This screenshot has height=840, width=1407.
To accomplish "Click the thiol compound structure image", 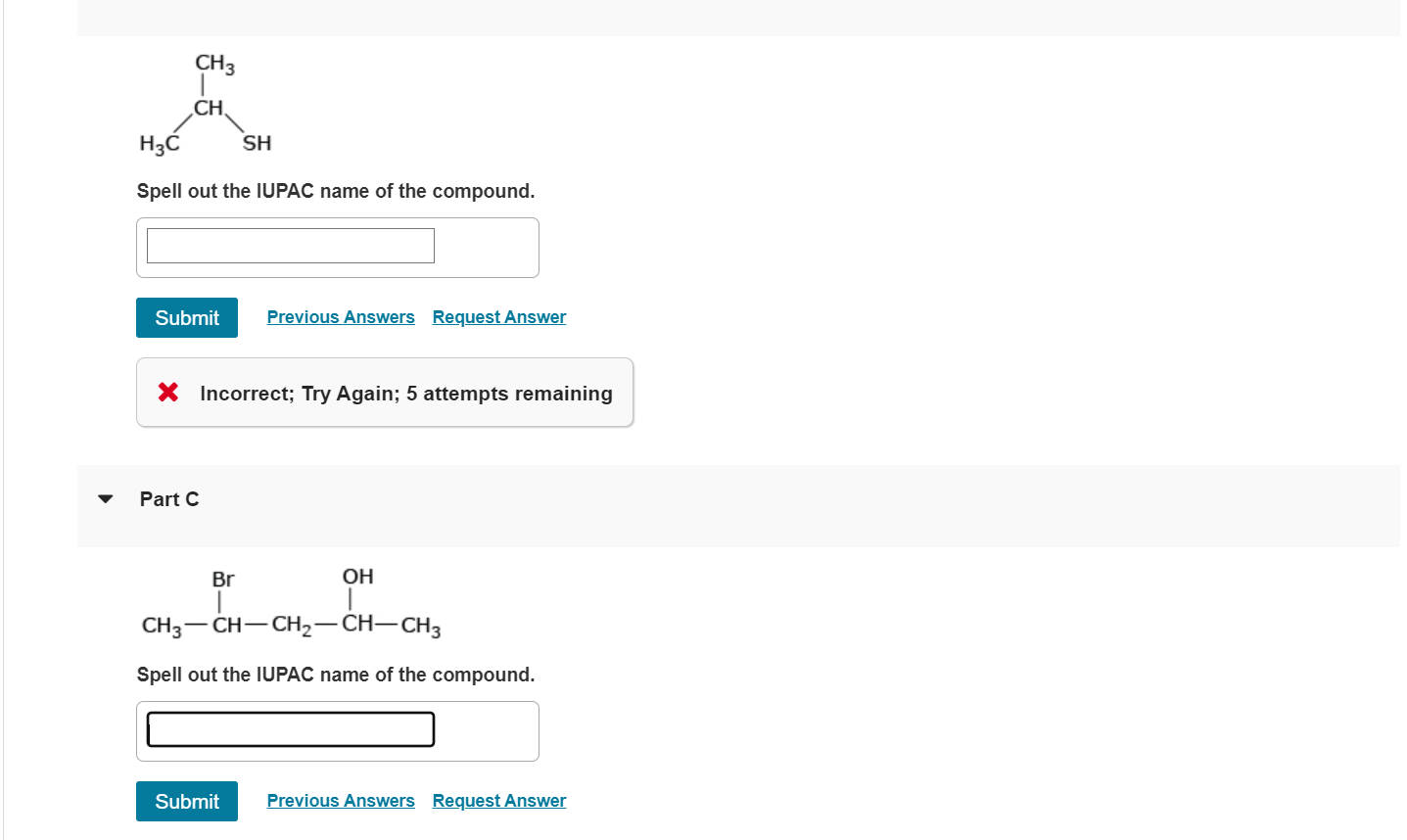I will [x=206, y=103].
